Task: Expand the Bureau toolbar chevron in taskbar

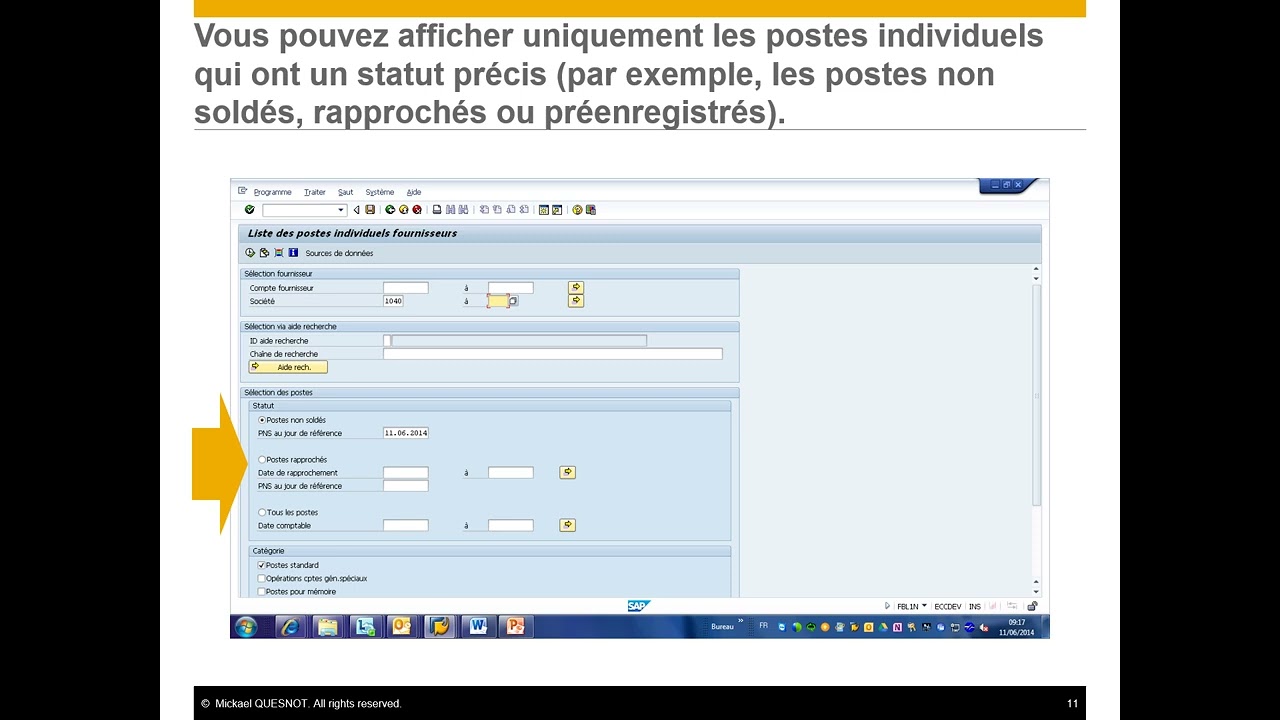Action: click(741, 620)
